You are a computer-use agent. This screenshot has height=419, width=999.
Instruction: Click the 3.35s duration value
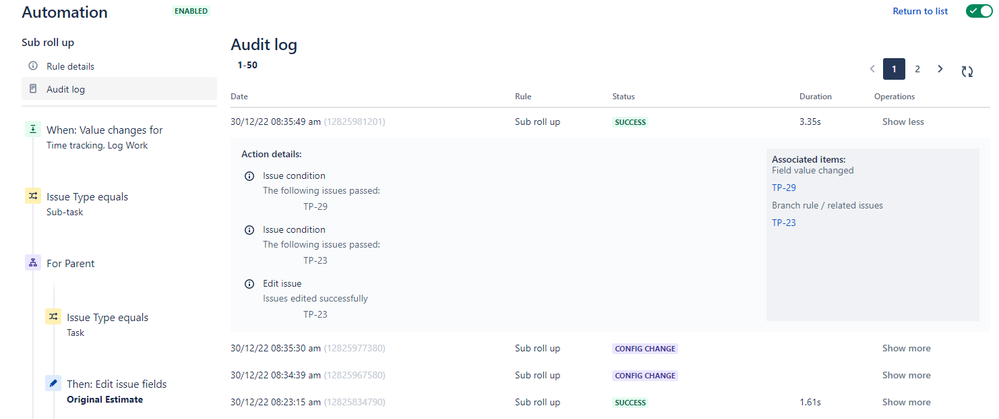click(x=810, y=122)
